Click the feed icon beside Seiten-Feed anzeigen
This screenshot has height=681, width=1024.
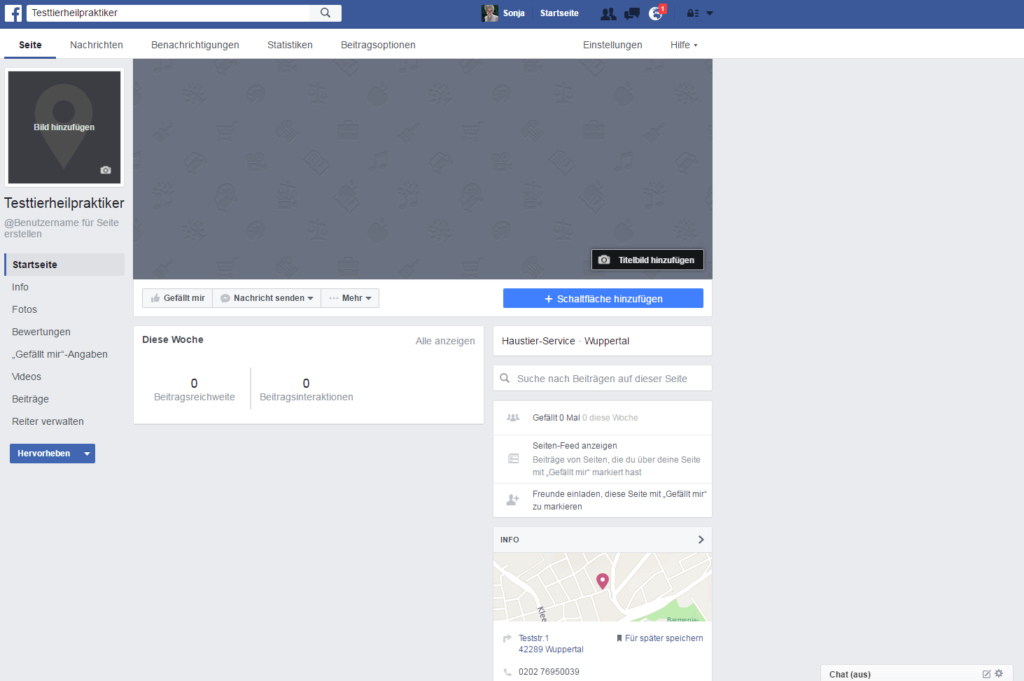click(513, 458)
